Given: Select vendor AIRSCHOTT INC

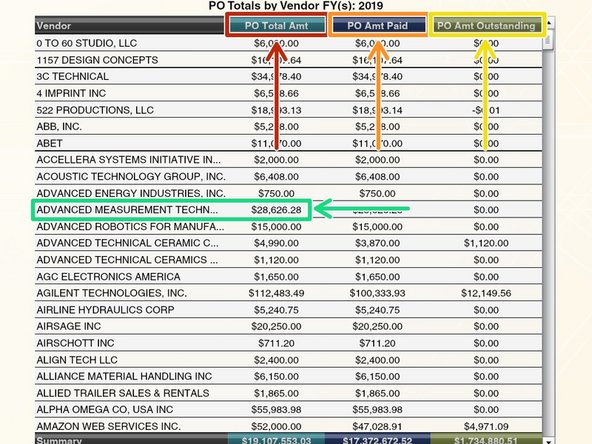Looking at the screenshot, I should [75, 343].
